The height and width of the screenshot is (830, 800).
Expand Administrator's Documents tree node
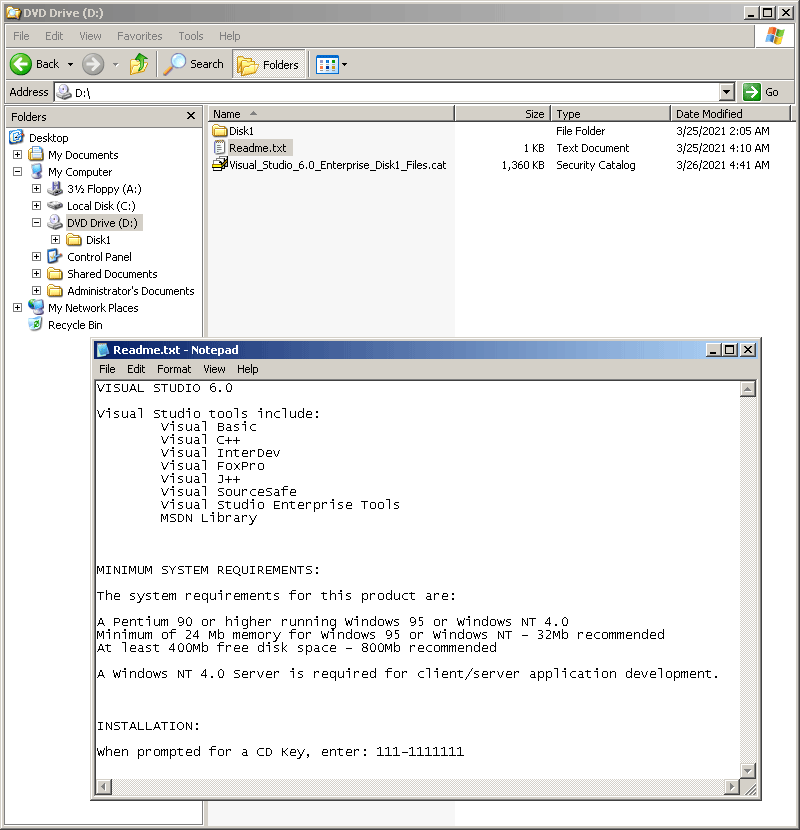[x=37, y=291]
